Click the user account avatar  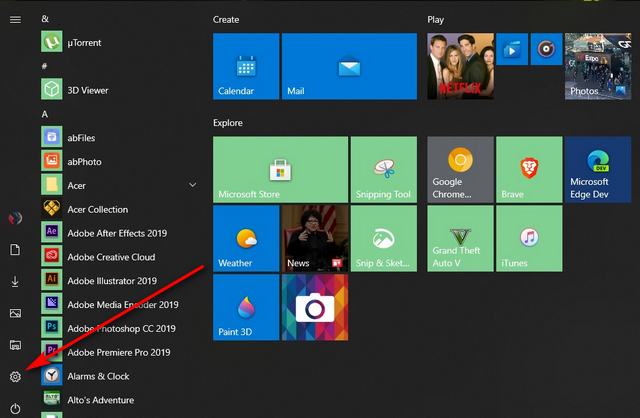(x=15, y=218)
